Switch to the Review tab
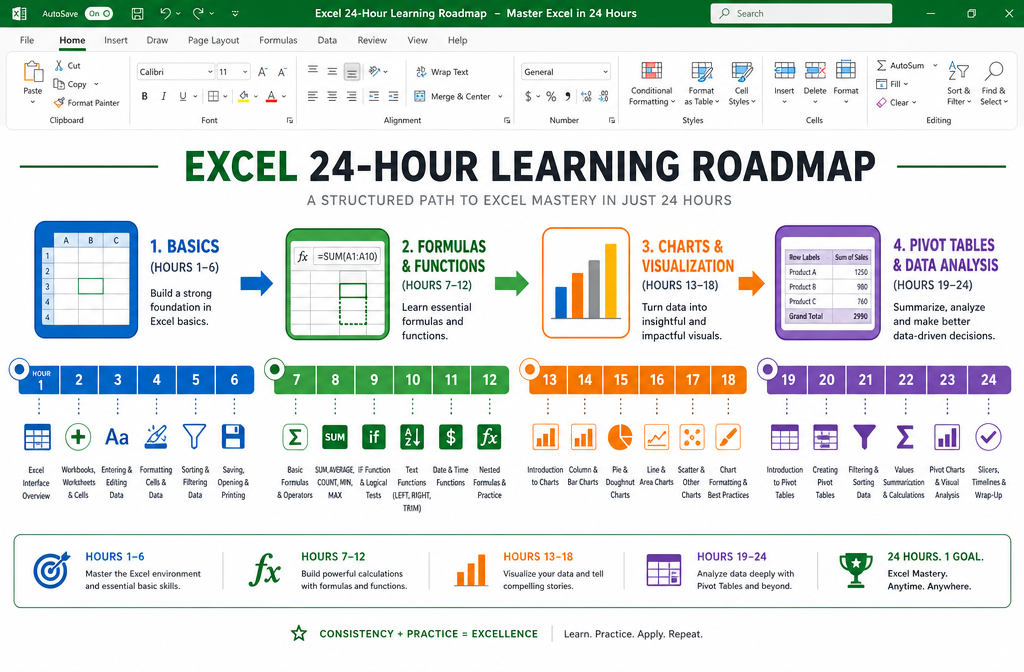Viewport: 1024px width, 672px height. (x=372, y=40)
